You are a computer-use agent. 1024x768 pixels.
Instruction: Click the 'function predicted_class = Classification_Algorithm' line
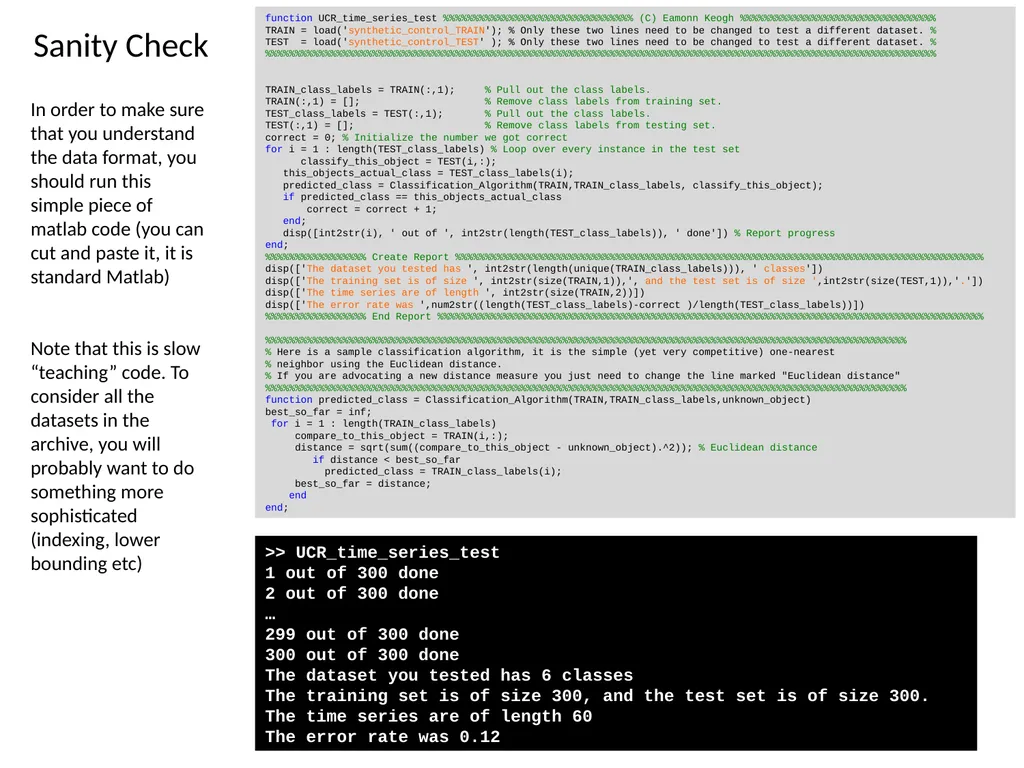(x=537, y=400)
